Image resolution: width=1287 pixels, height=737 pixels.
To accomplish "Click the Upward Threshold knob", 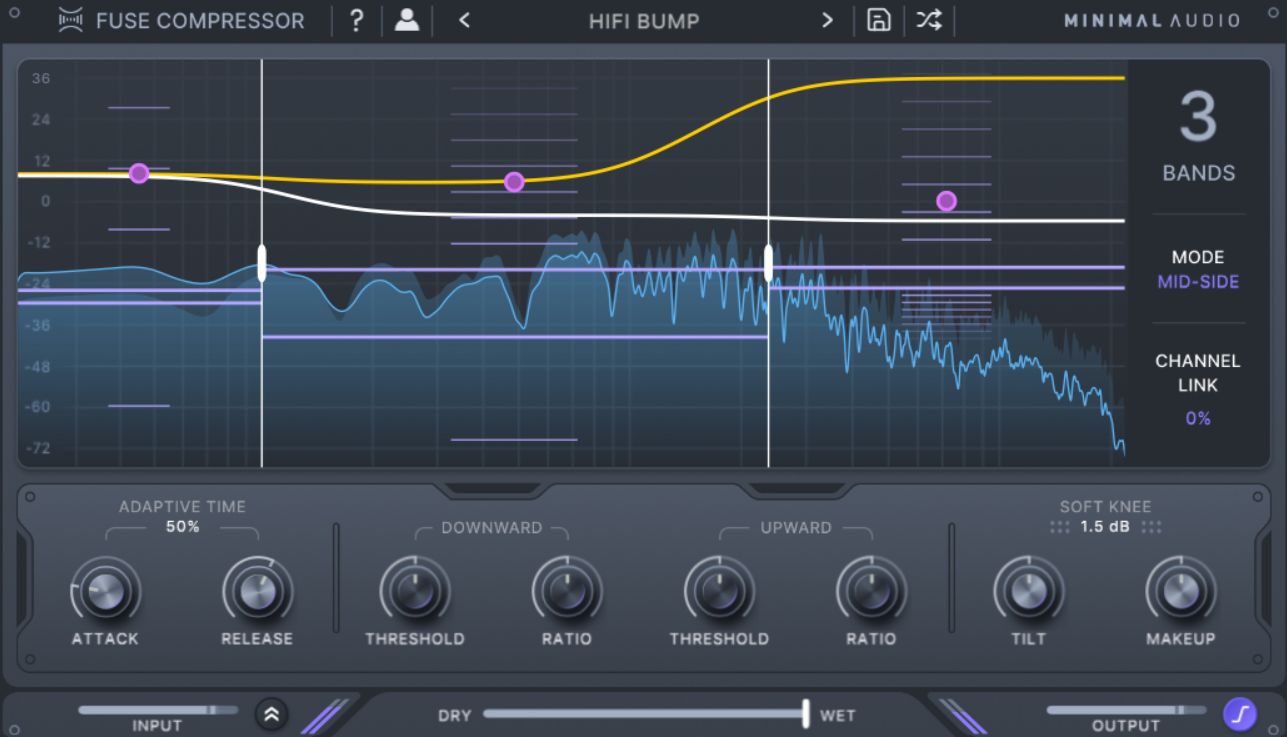I will click(719, 591).
